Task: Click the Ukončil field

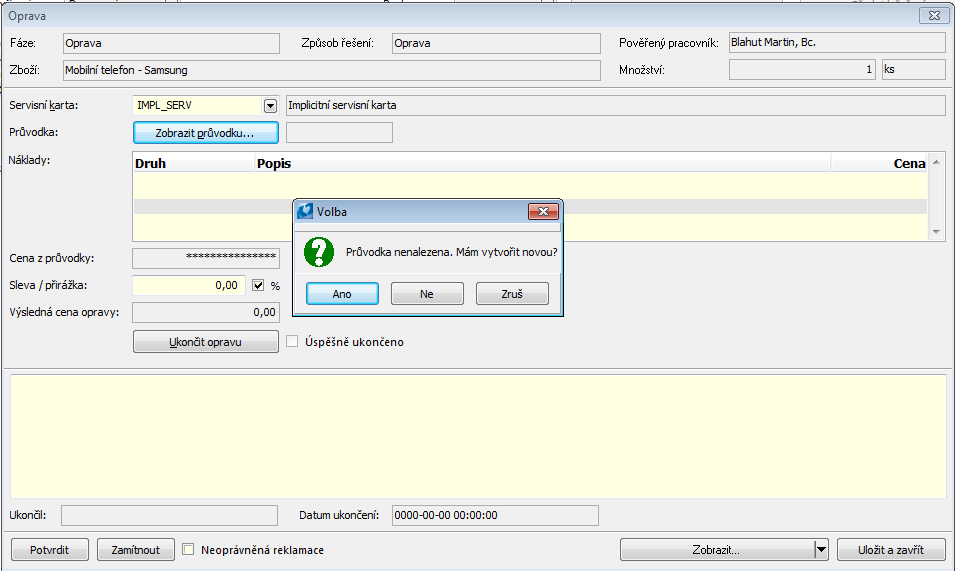Action: pyautogui.click(x=169, y=516)
